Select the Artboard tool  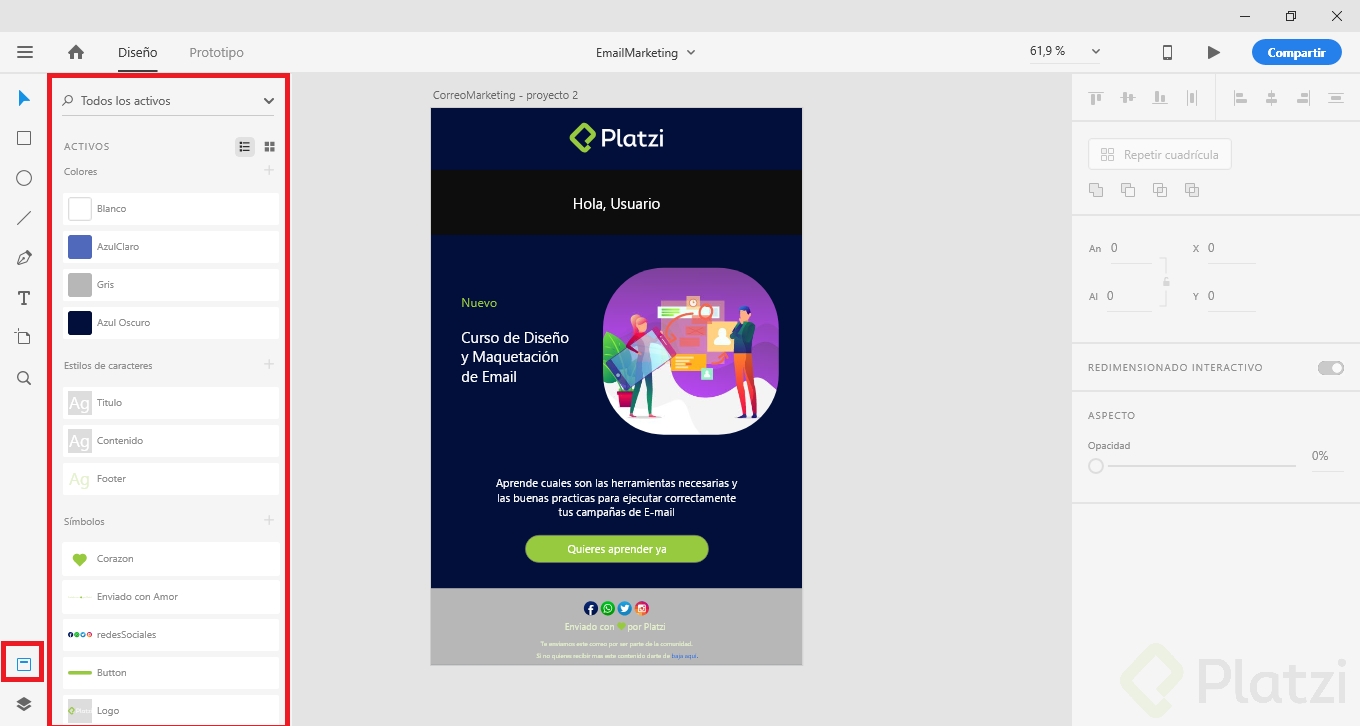[24, 337]
